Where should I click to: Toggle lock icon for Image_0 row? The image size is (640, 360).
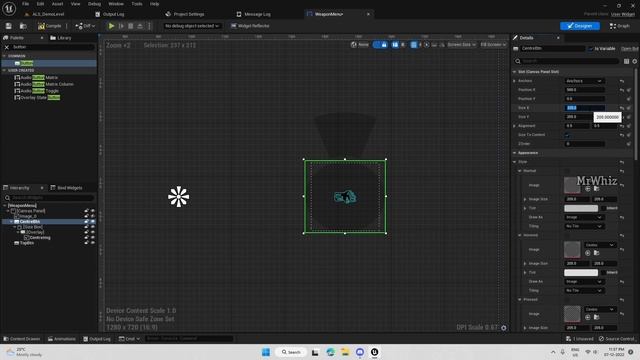click(x=87, y=216)
